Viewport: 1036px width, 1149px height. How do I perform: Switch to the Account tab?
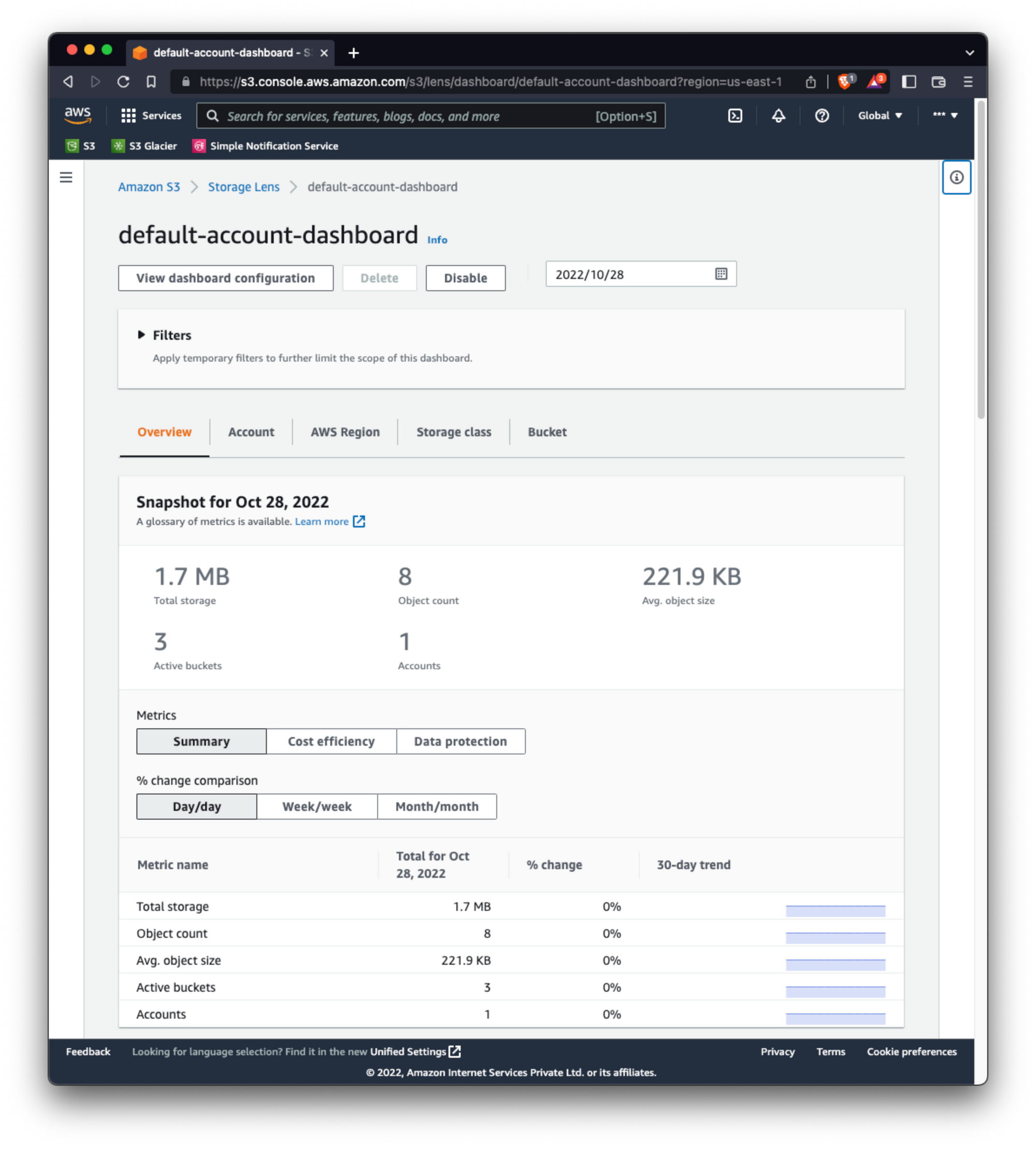pos(251,432)
